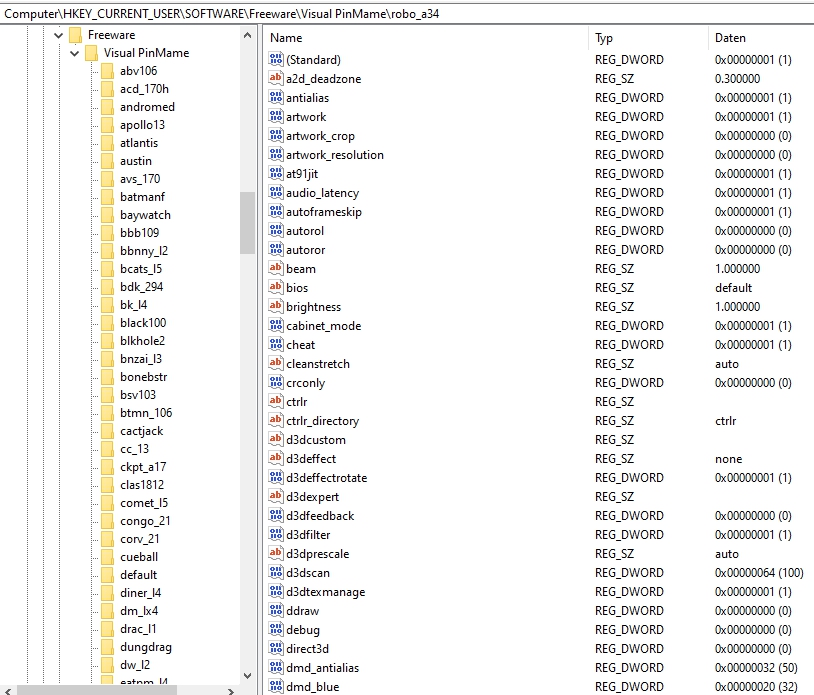Select the apollo13 registry key
The width and height of the screenshot is (814, 695).
(142, 125)
